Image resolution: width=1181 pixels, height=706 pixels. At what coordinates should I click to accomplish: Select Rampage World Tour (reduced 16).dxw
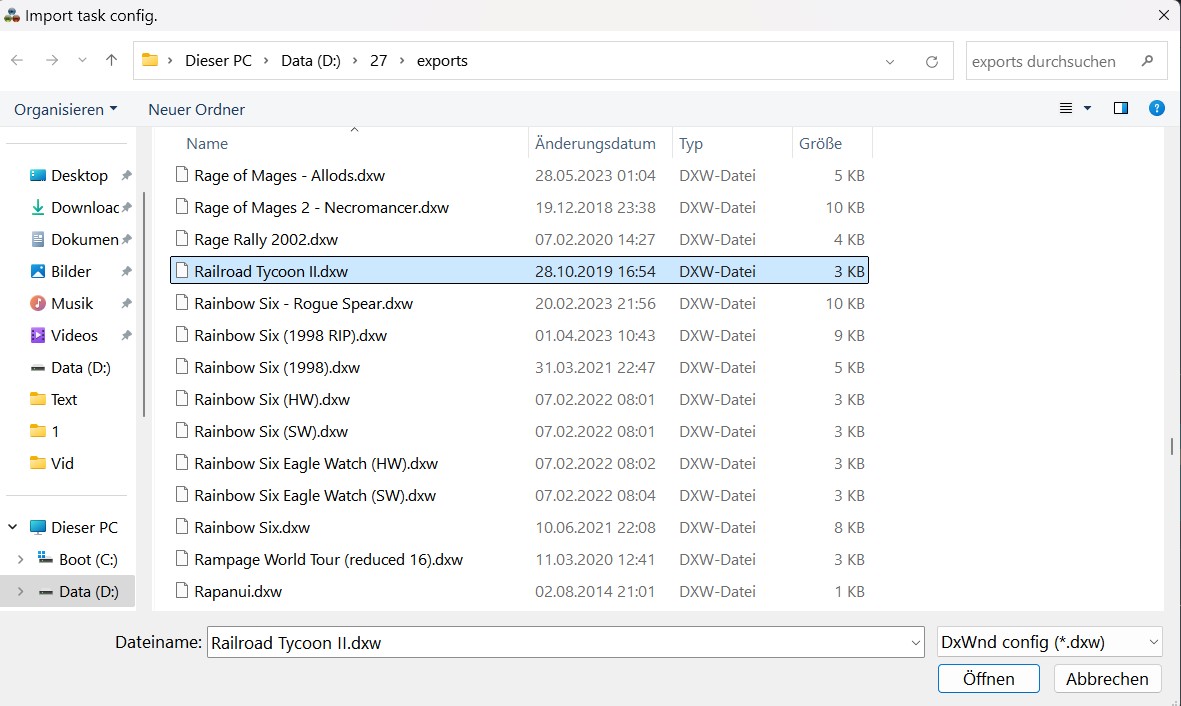click(519, 560)
